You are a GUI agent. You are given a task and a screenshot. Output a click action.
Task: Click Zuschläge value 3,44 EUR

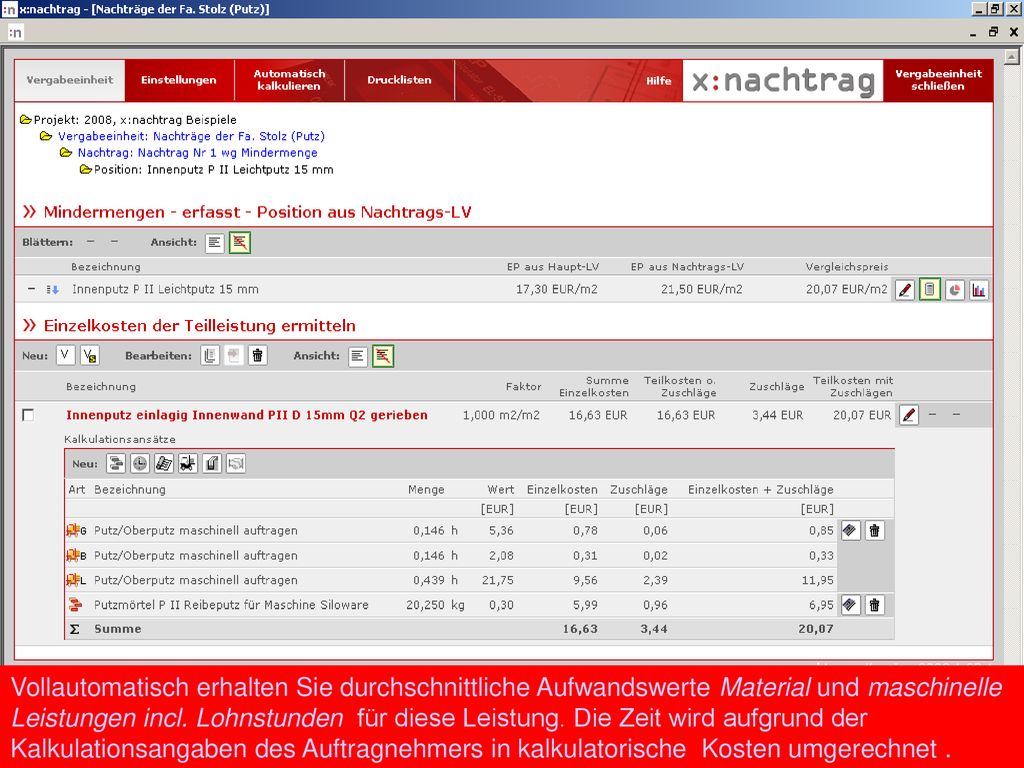pos(777,415)
